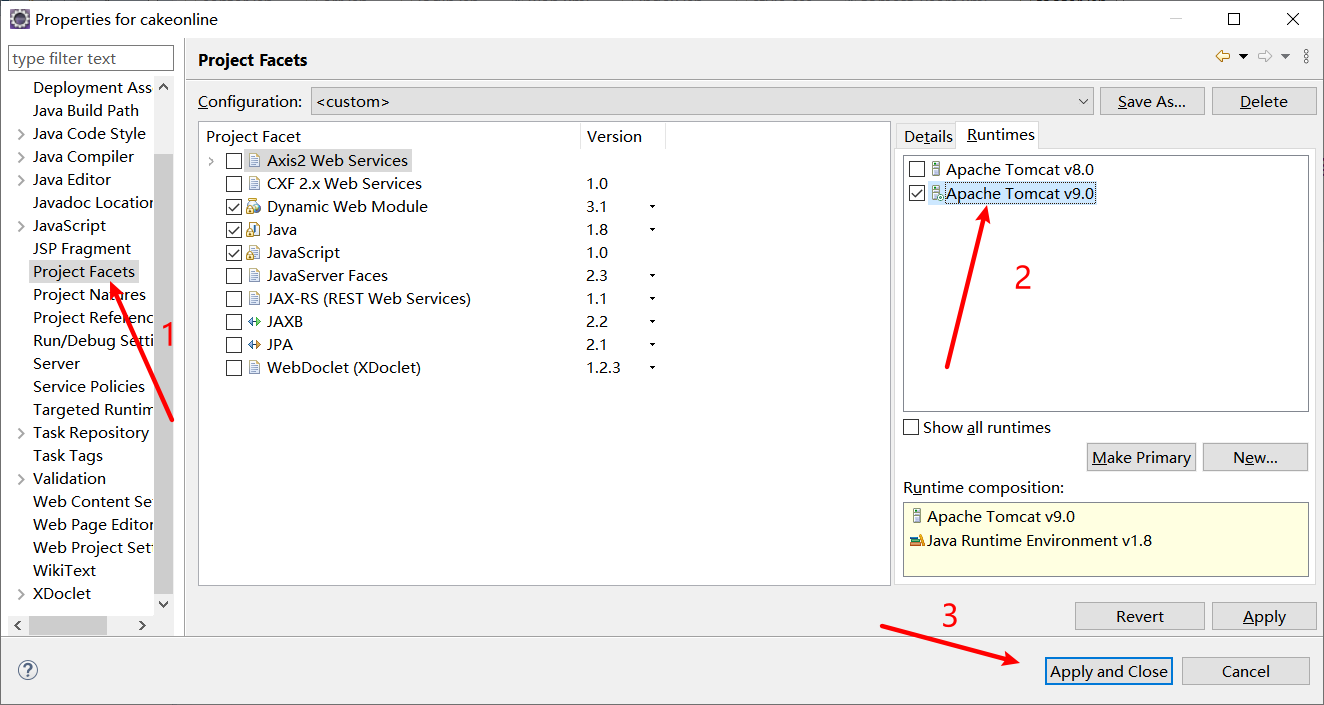Click the help question mark icon
The width and height of the screenshot is (1324, 705).
point(27,670)
